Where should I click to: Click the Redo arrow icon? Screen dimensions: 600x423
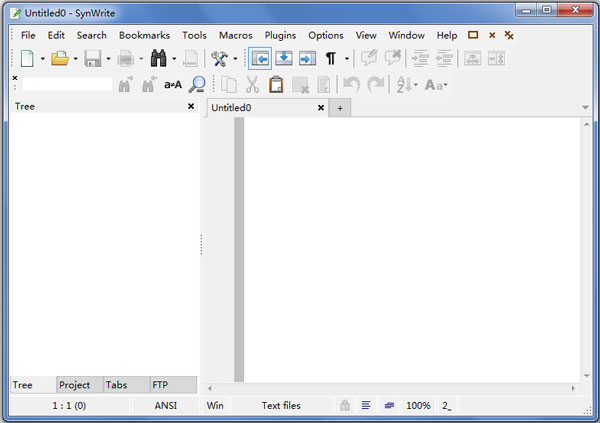click(375, 85)
